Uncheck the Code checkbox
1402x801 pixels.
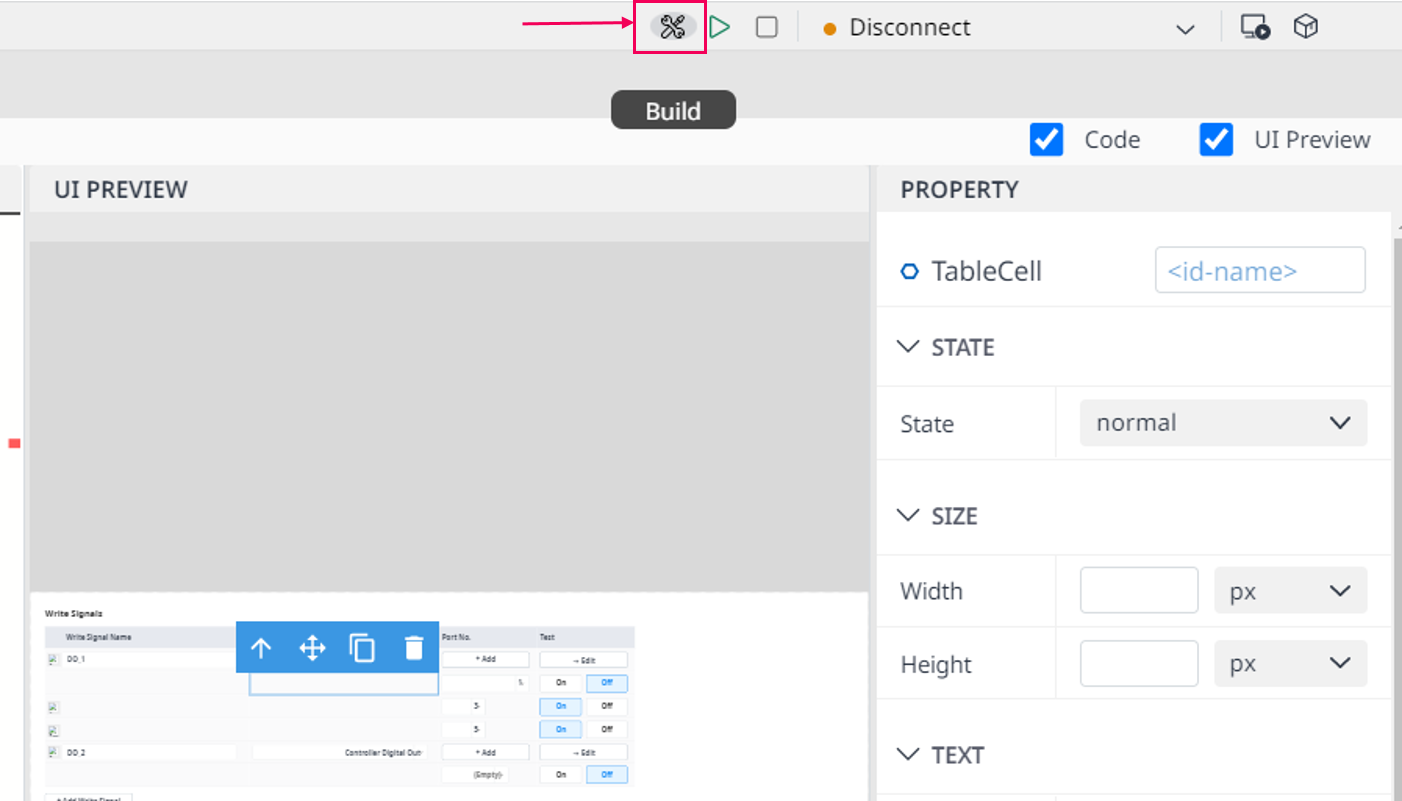(x=1046, y=140)
